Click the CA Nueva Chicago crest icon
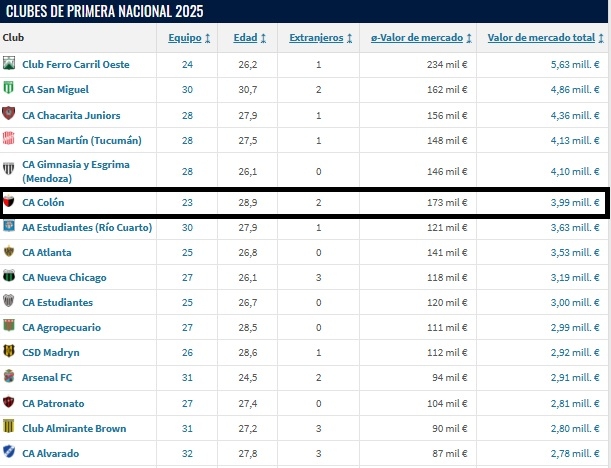The image size is (611, 468). pyautogui.click(x=9, y=277)
